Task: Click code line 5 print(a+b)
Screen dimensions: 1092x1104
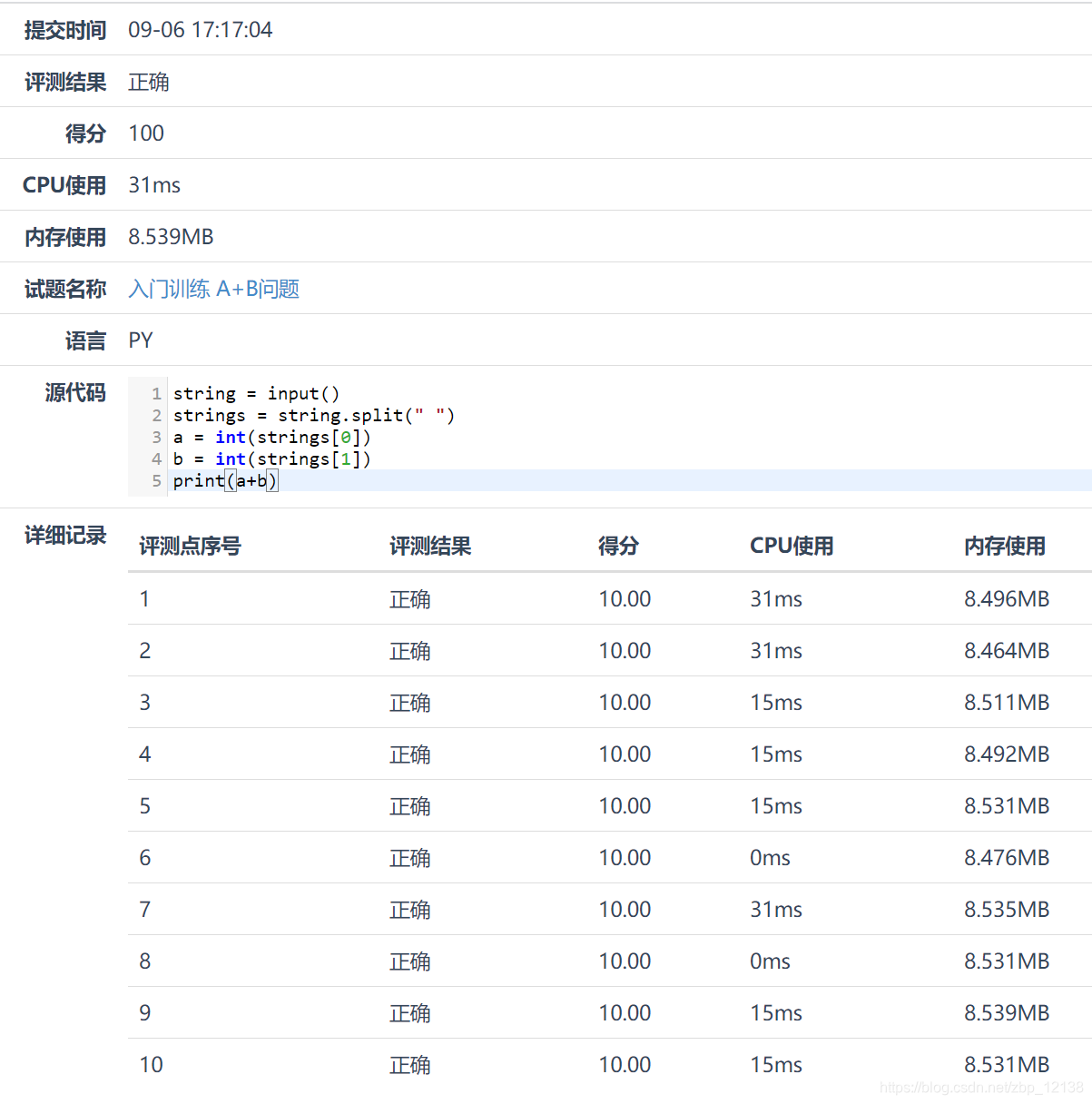Action: pyautogui.click(x=225, y=480)
